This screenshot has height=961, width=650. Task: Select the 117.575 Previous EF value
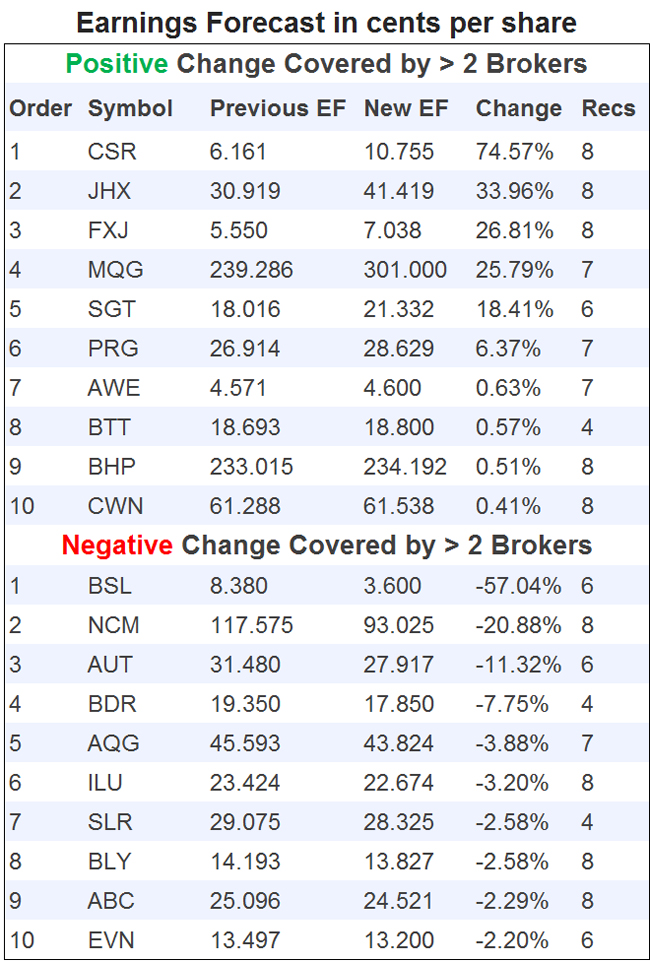[x=251, y=626]
